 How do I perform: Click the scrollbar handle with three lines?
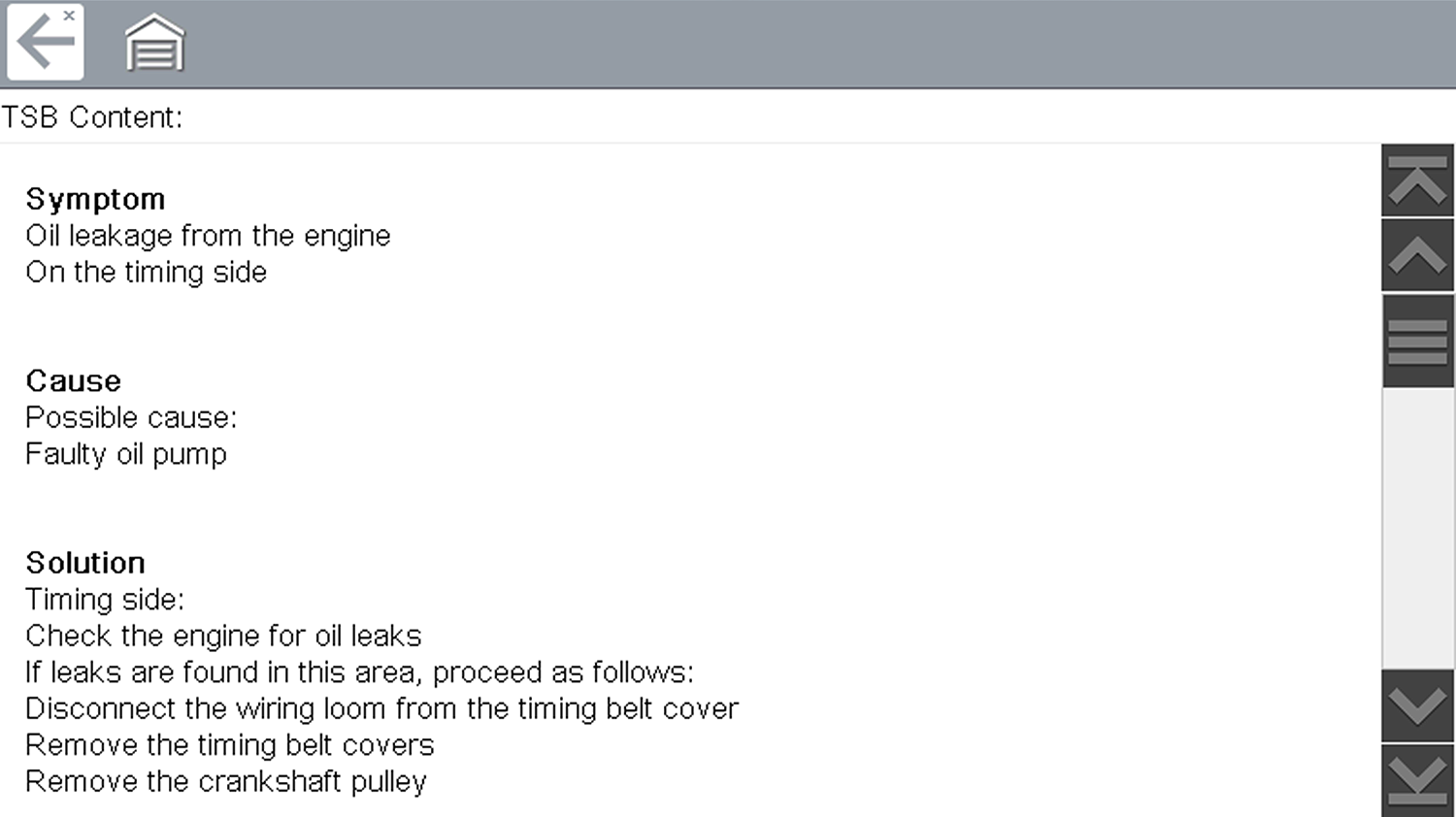tap(1417, 342)
